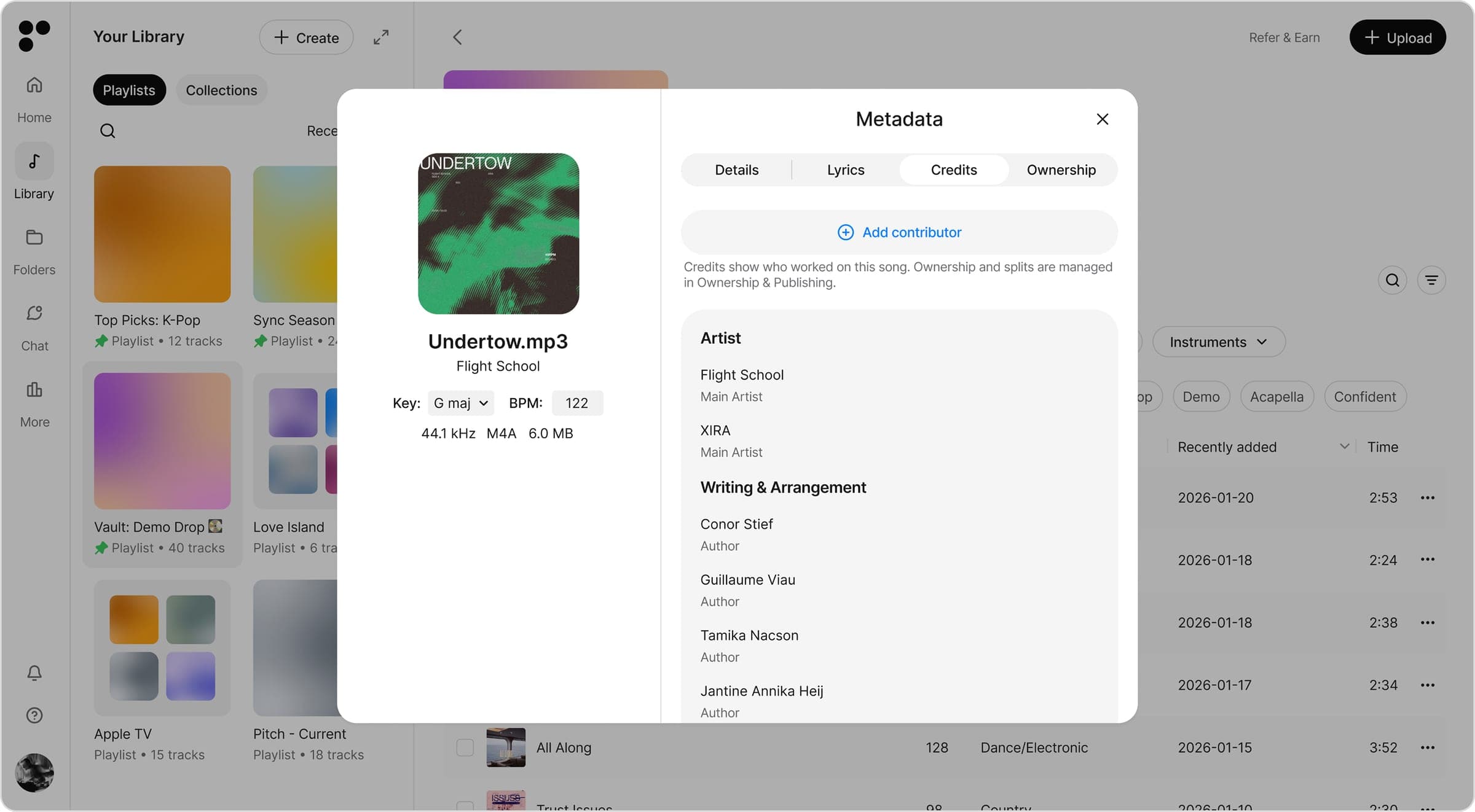Click the Confident tag chip

[1365, 397]
